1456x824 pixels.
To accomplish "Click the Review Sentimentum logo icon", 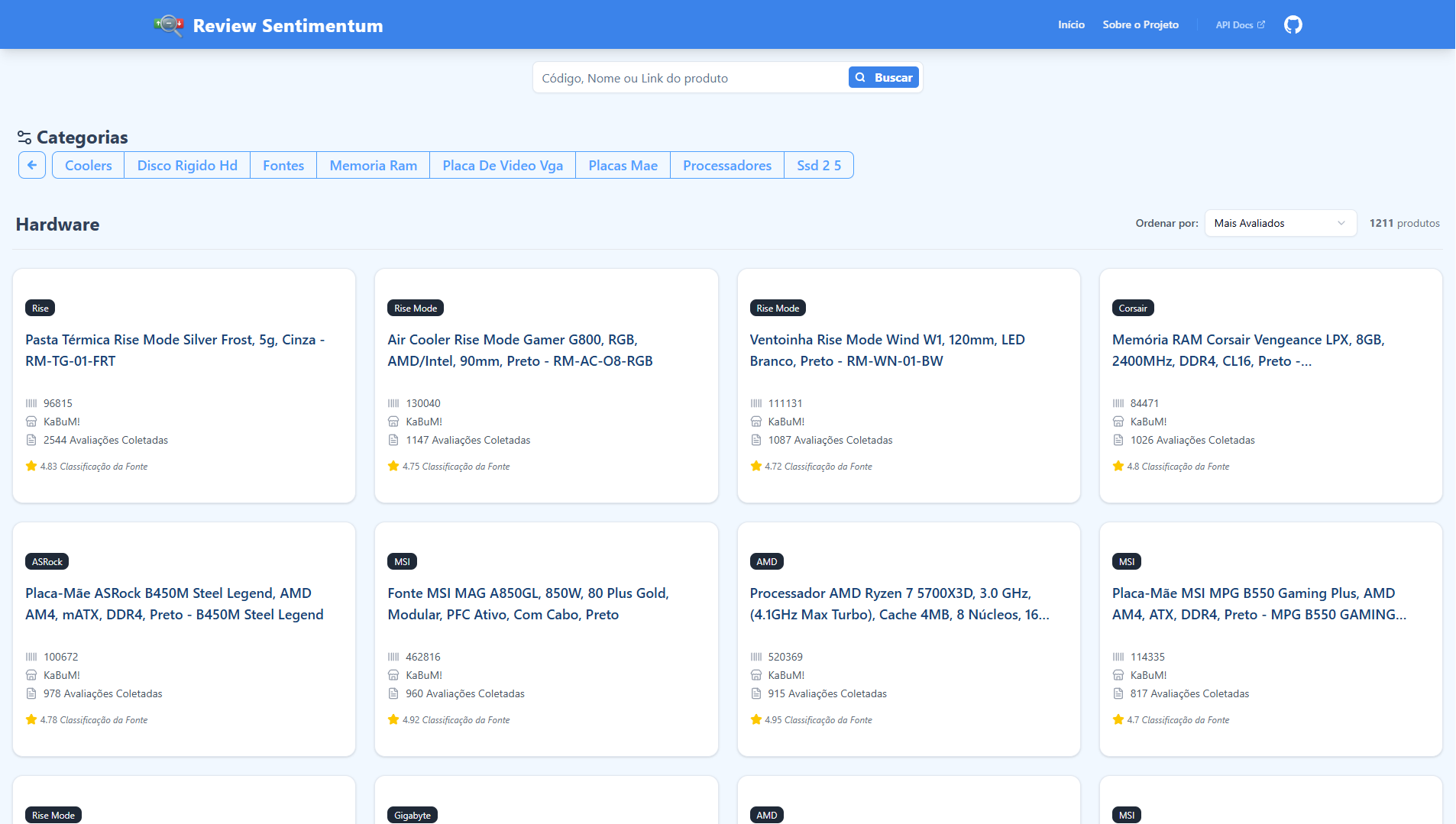I will [169, 25].
